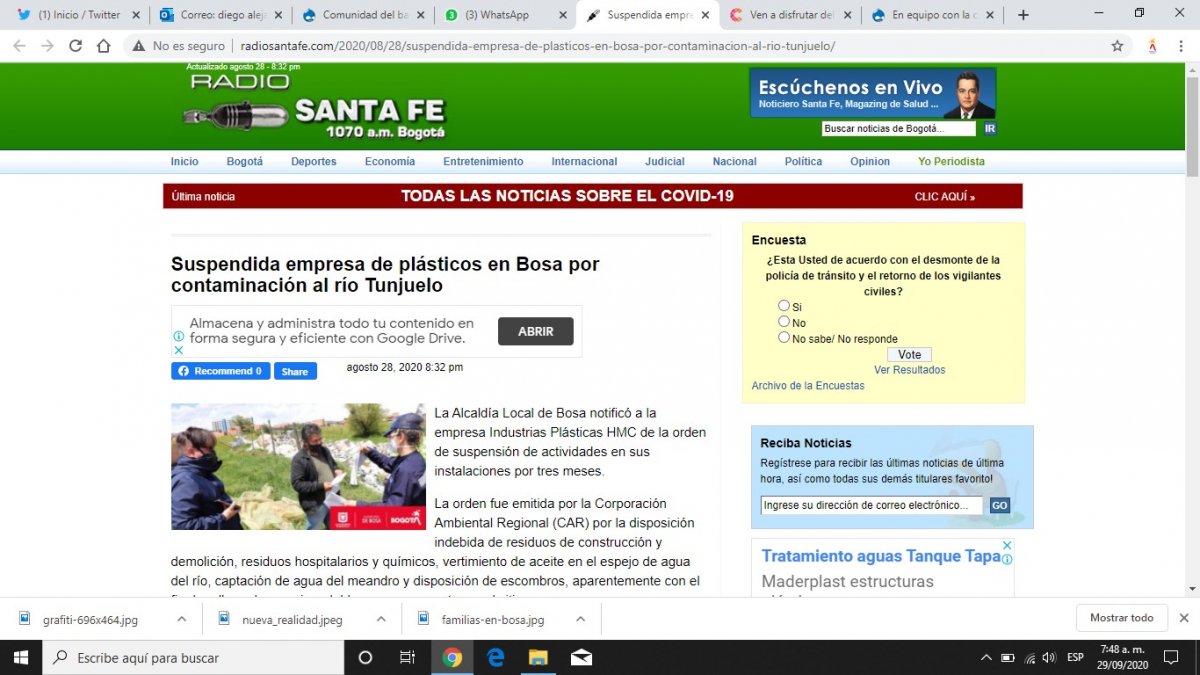Open browser home page icon
This screenshot has height=675, width=1200.
pyautogui.click(x=103, y=46)
